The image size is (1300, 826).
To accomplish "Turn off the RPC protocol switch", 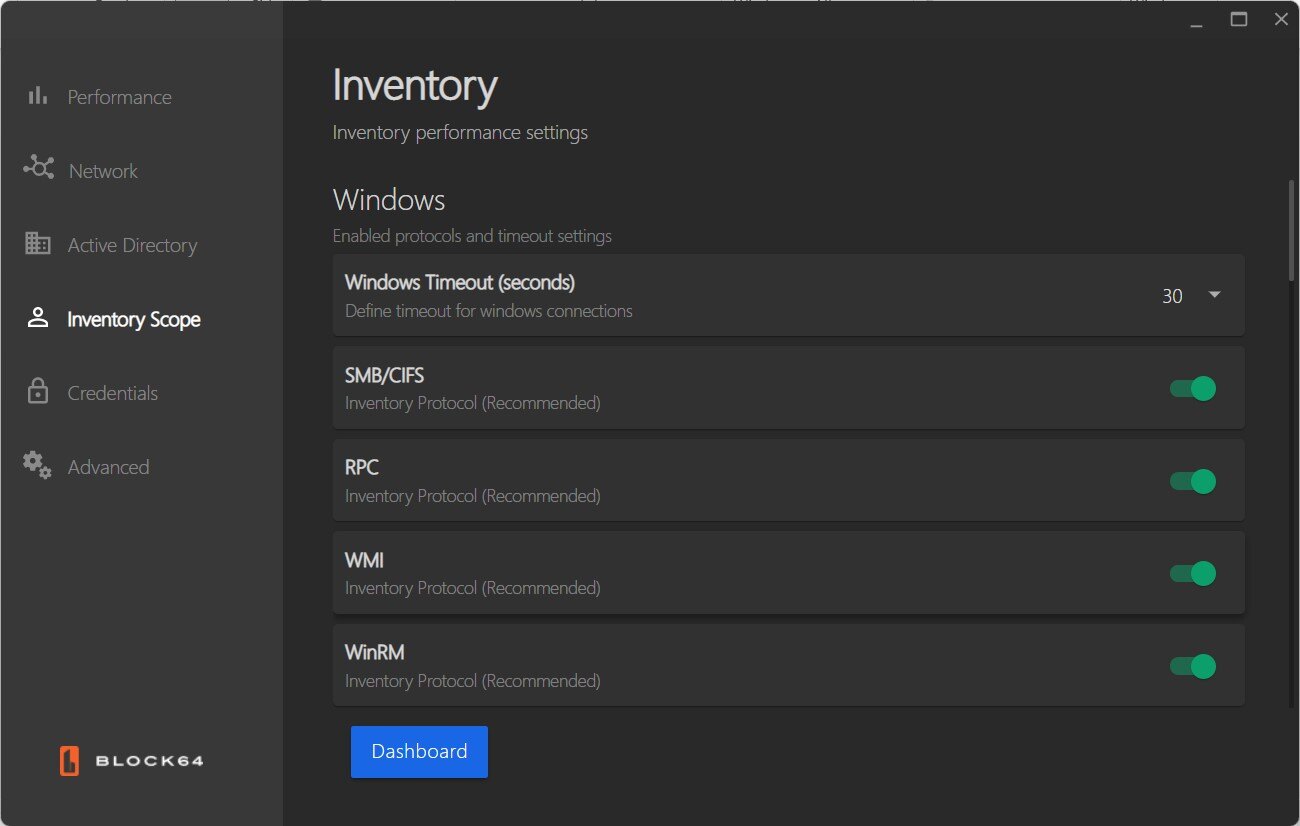I will point(1193,481).
